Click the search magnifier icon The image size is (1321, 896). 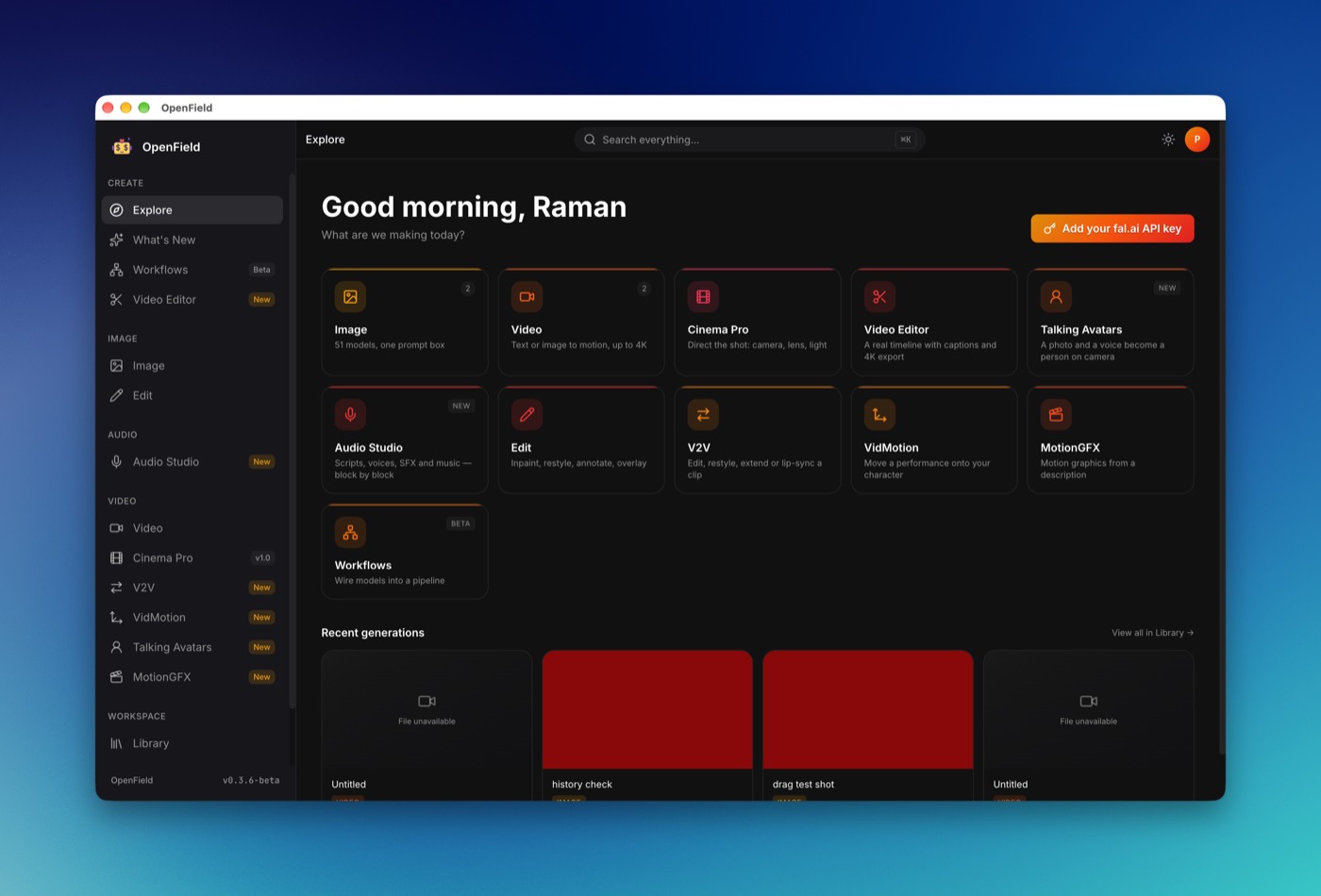pyautogui.click(x=590, y=140)
